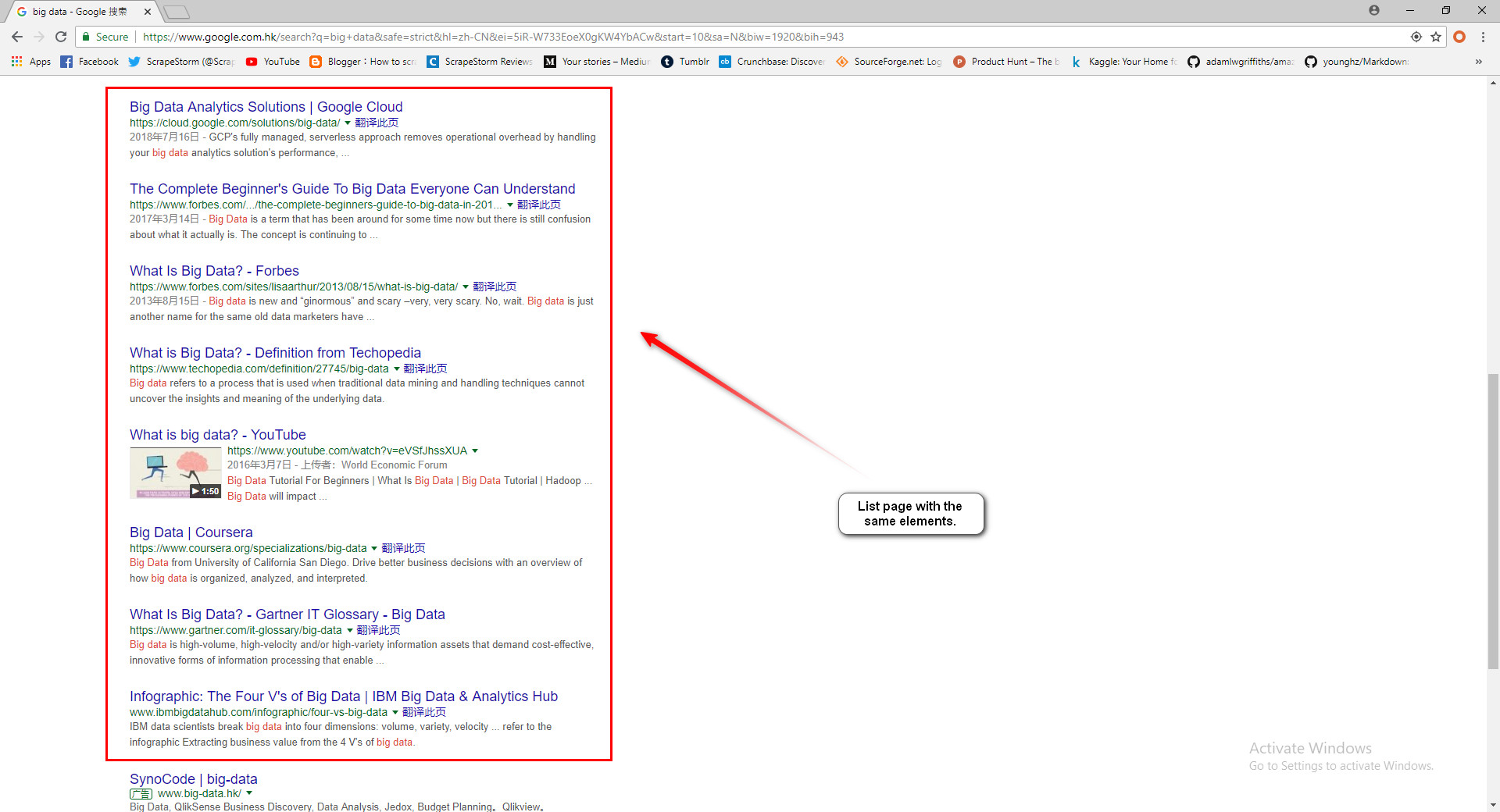Open the YouTube bookmark
This screenshot has width=1500, height=812.
tap(273, 62)
